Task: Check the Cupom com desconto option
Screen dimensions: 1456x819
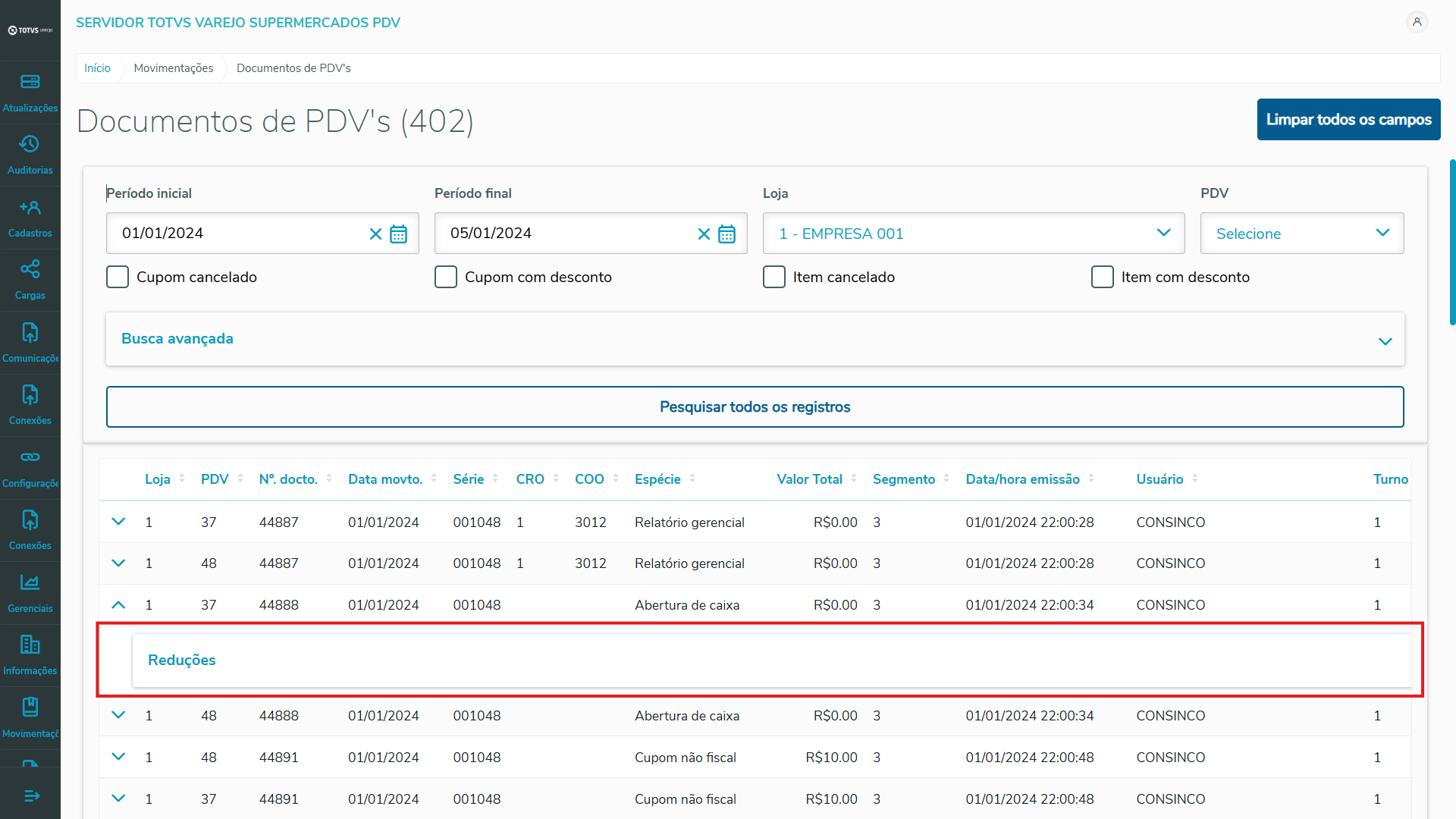Action: point(446,277)
